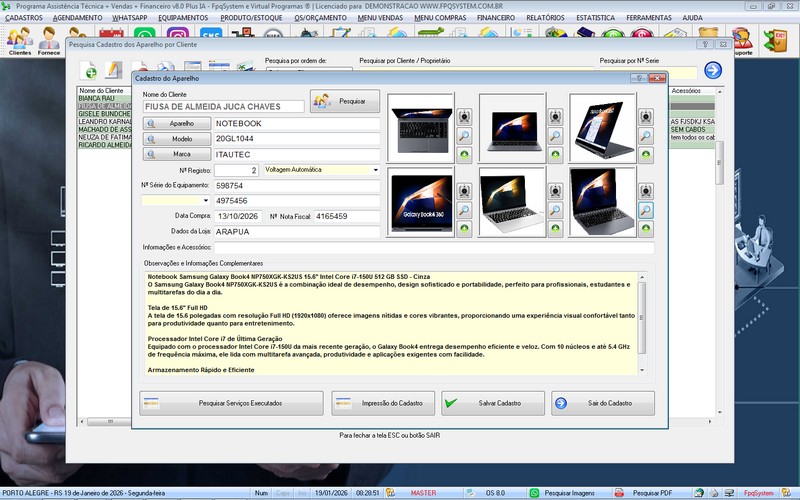Viewport: 800px width, 500px height.
Task: Click the exit door icon in main toolbar
Action: [x=774, y=41]
